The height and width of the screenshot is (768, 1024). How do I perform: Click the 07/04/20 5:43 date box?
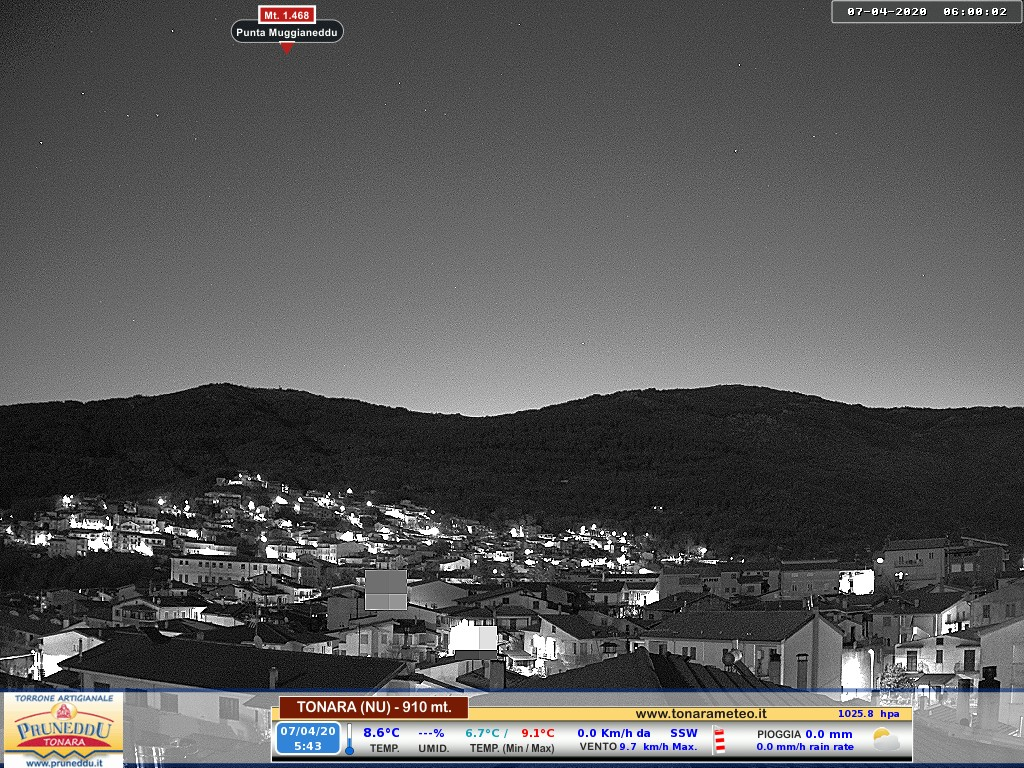[x=308, y=739]
